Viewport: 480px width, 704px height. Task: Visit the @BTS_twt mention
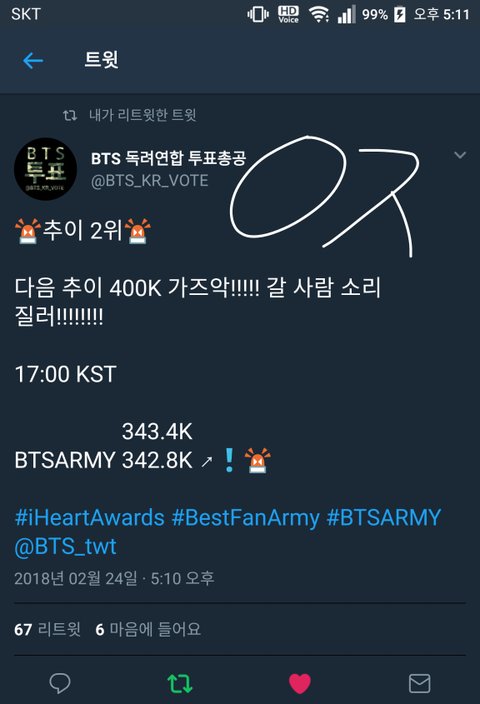point(66,546)
